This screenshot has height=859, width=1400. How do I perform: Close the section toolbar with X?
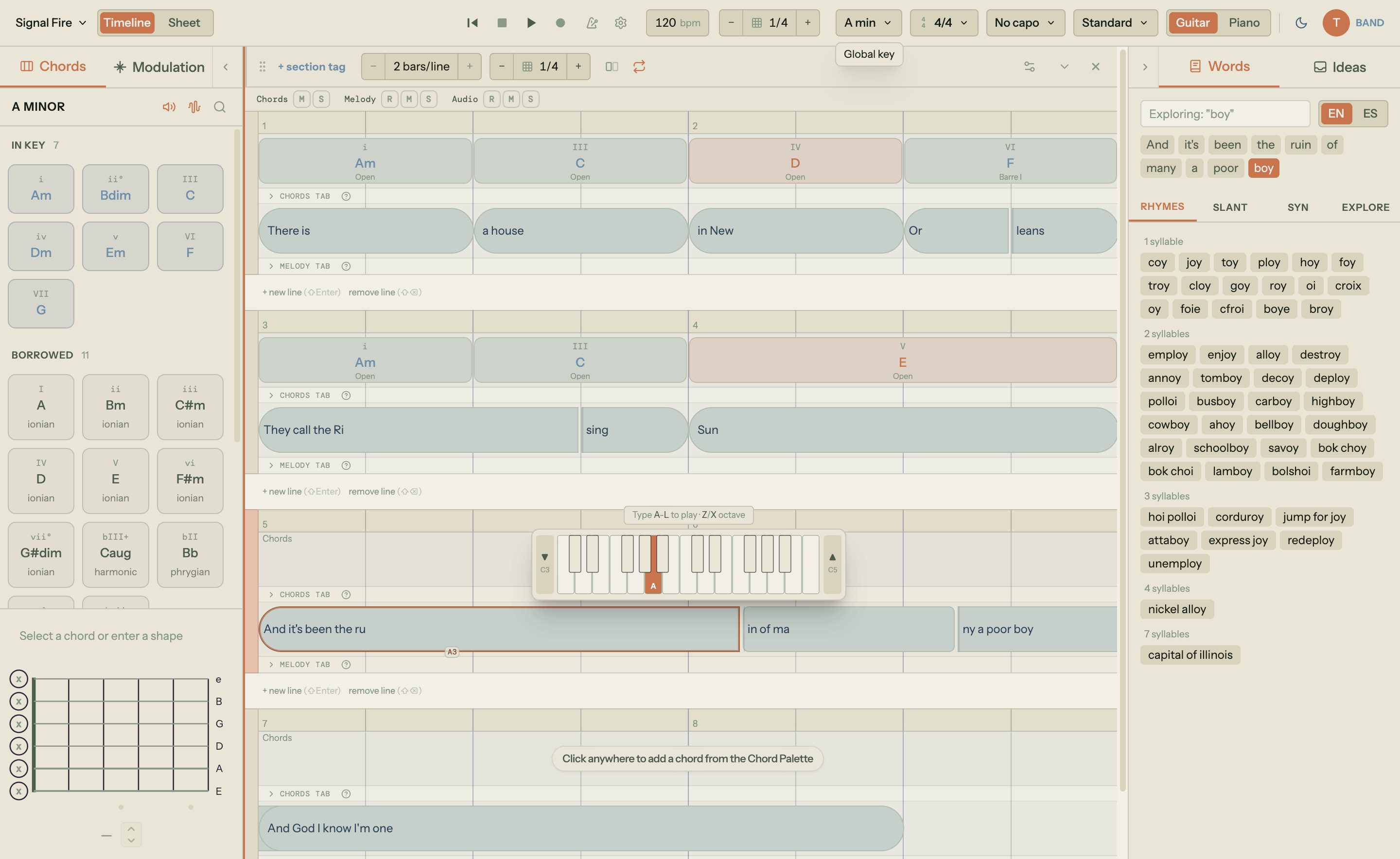point(1095,67)
